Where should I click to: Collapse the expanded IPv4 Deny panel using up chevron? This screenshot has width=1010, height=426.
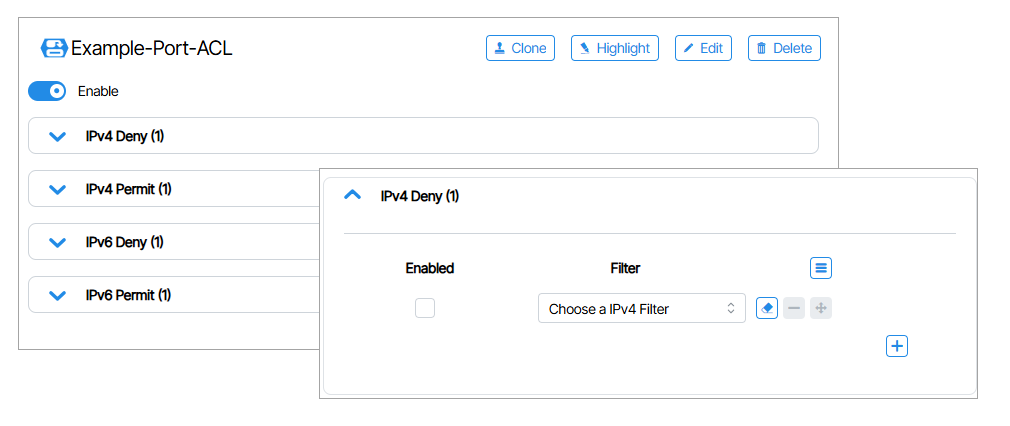click(x=352, y=196)
